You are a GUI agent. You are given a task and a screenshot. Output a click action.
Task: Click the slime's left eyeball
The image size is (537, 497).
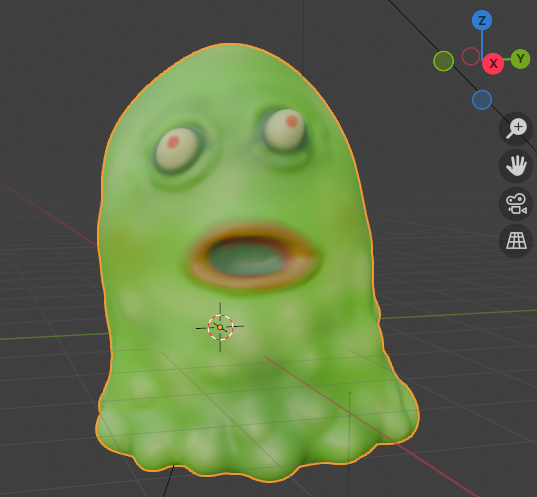pyautogui.click(x=177, y=150)
